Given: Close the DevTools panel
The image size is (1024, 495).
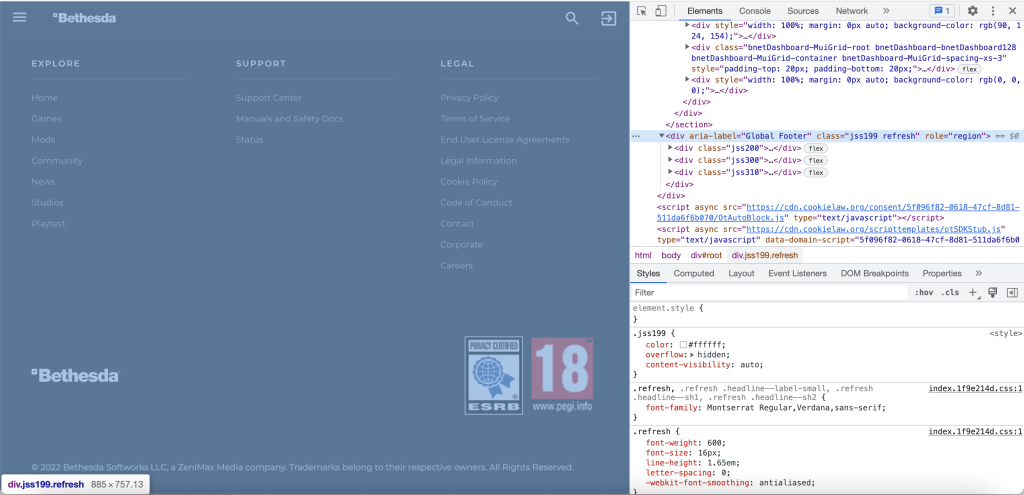Looking at the screenshot, I should click(x=1012, y=10).
